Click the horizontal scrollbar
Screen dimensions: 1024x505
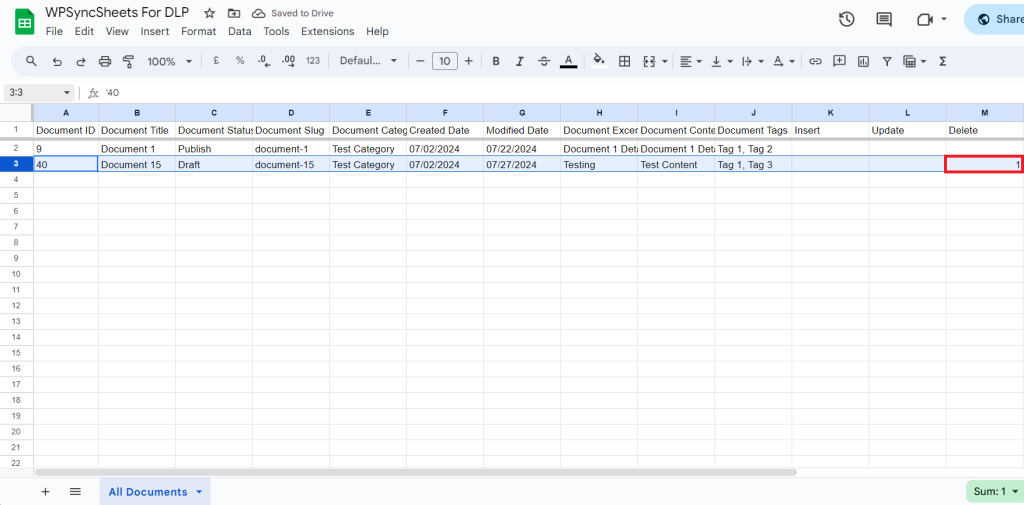pyautogui.click(x=415, y=472)
